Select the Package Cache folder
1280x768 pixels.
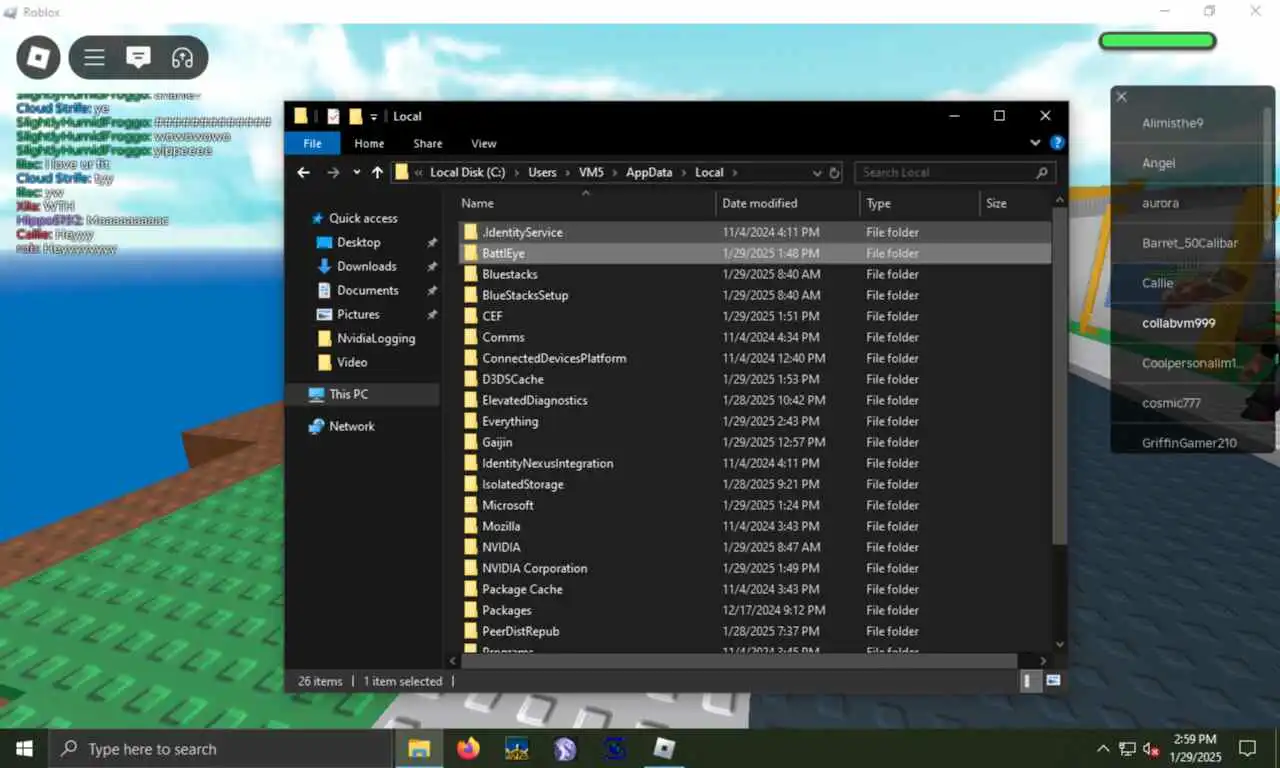tap(755, 589)
